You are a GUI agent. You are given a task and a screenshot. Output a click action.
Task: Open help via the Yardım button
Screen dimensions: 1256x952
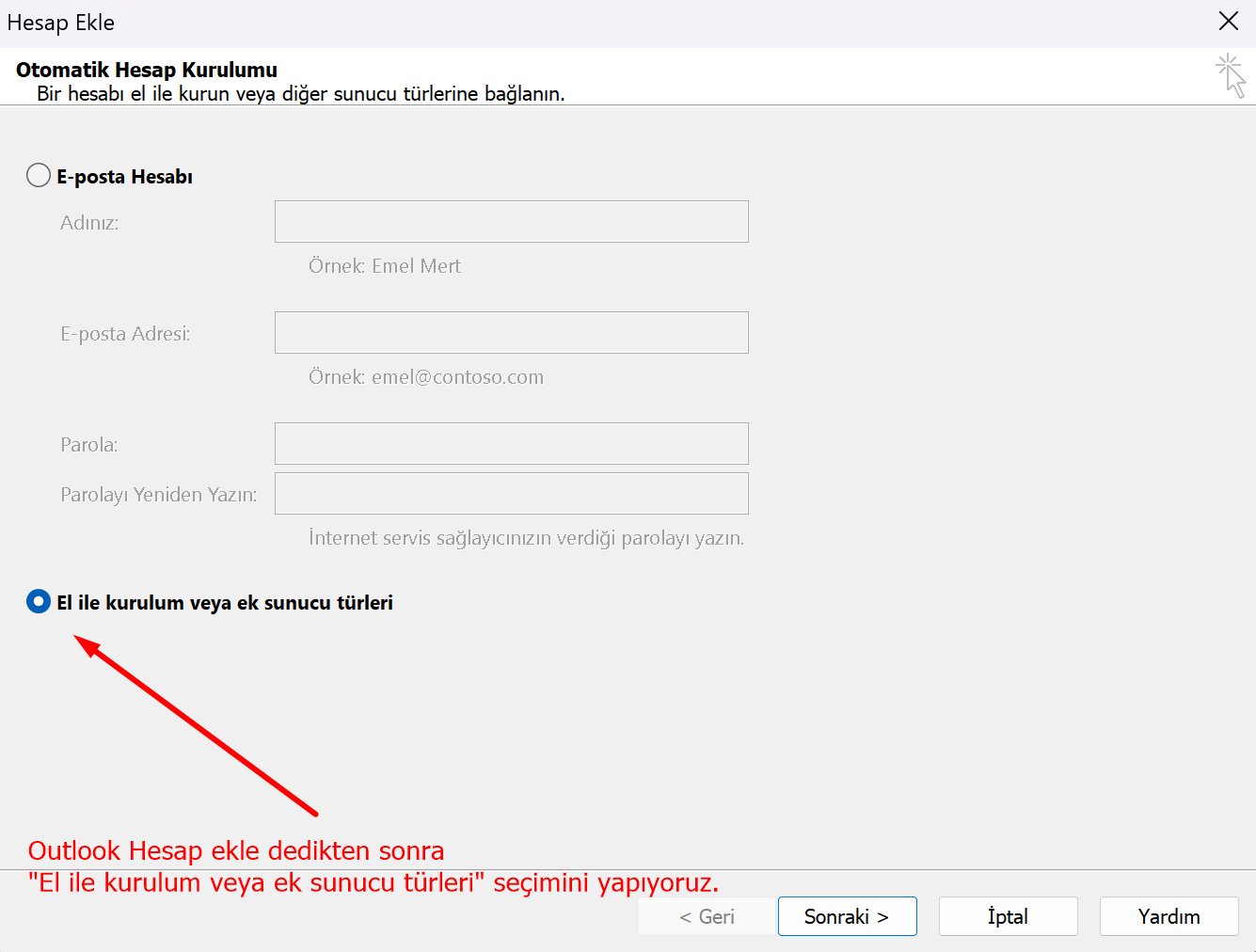[1169, 915]
